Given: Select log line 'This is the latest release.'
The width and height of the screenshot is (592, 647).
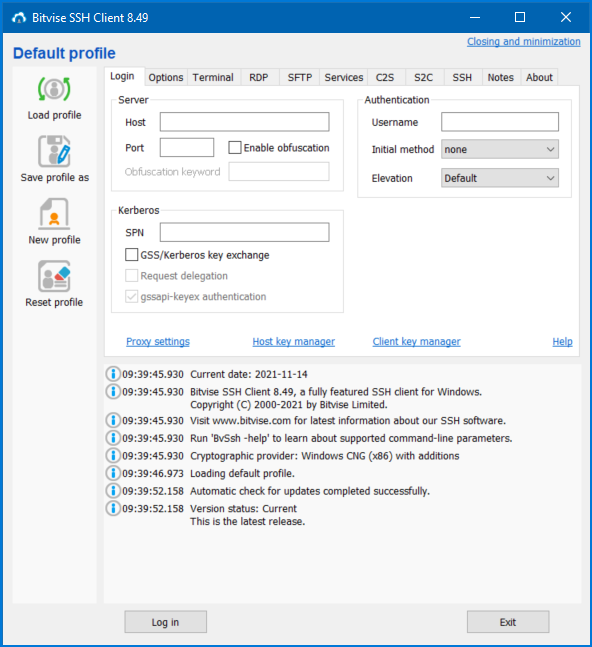Looking at the screenshot, I should (x=248, y=522).
